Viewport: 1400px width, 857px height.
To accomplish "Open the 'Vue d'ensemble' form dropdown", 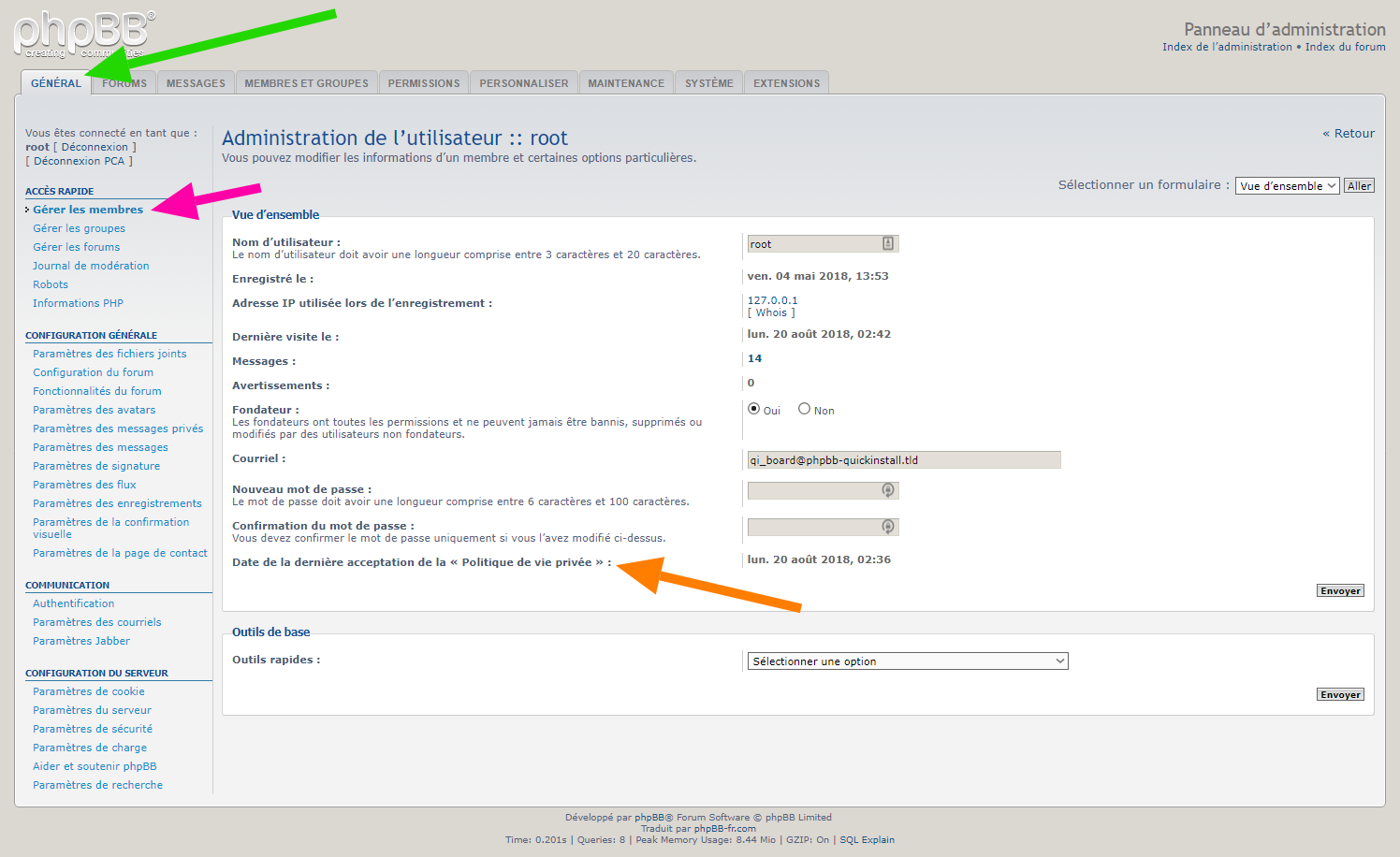I will coord(1287,186).
